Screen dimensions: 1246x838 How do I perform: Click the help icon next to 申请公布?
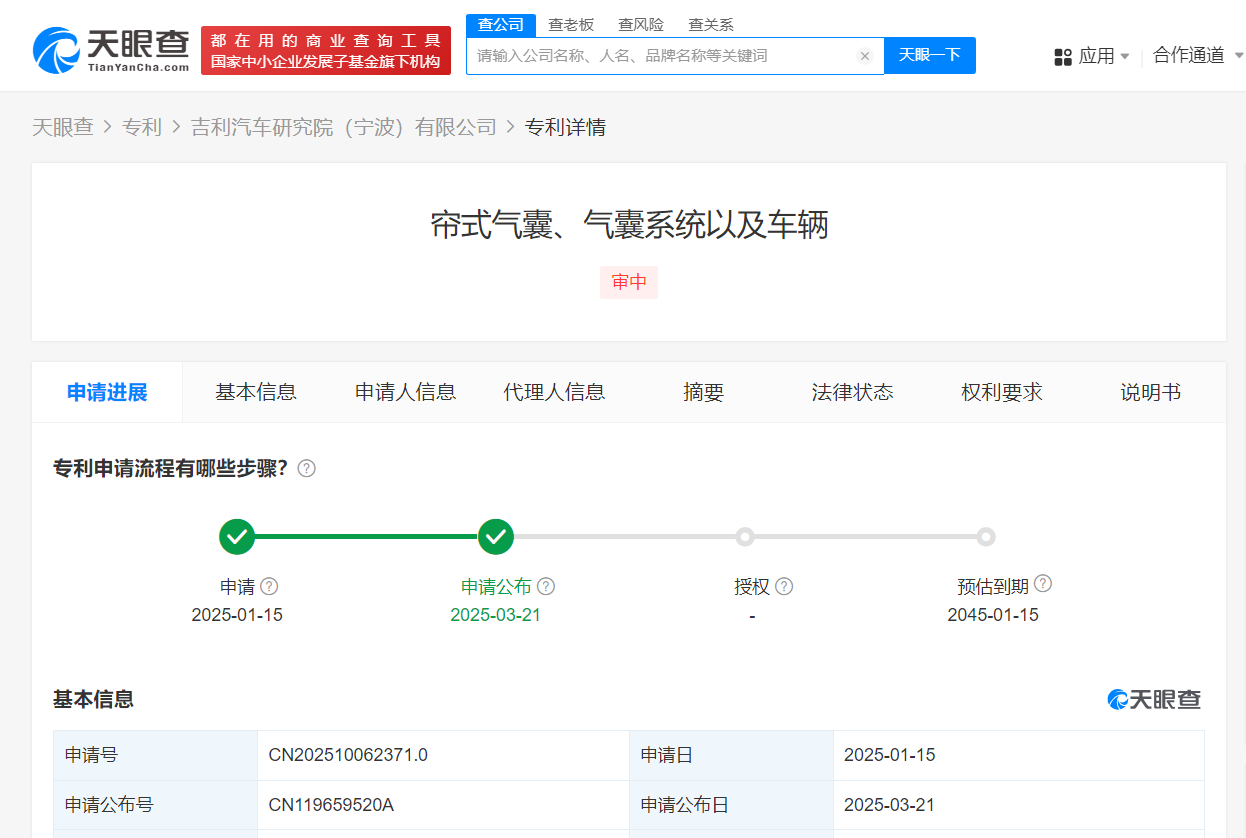[x=546, y=587]
